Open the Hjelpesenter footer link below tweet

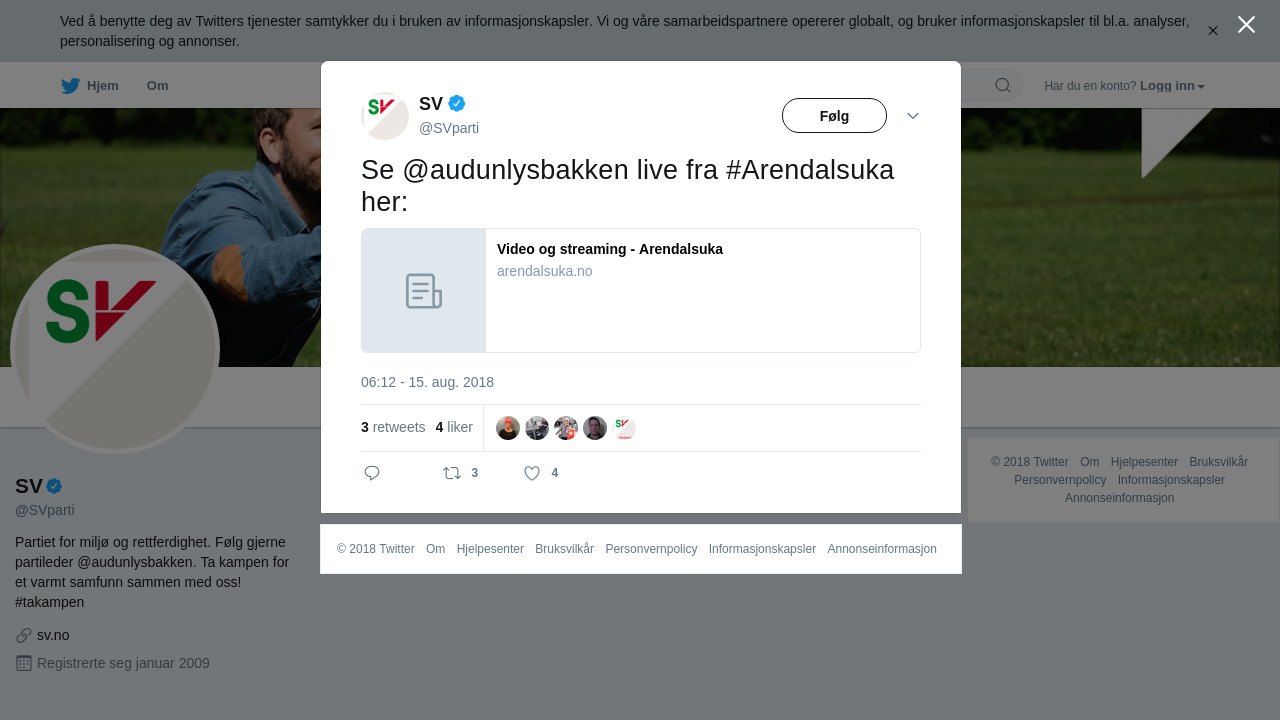pos(490,549)
